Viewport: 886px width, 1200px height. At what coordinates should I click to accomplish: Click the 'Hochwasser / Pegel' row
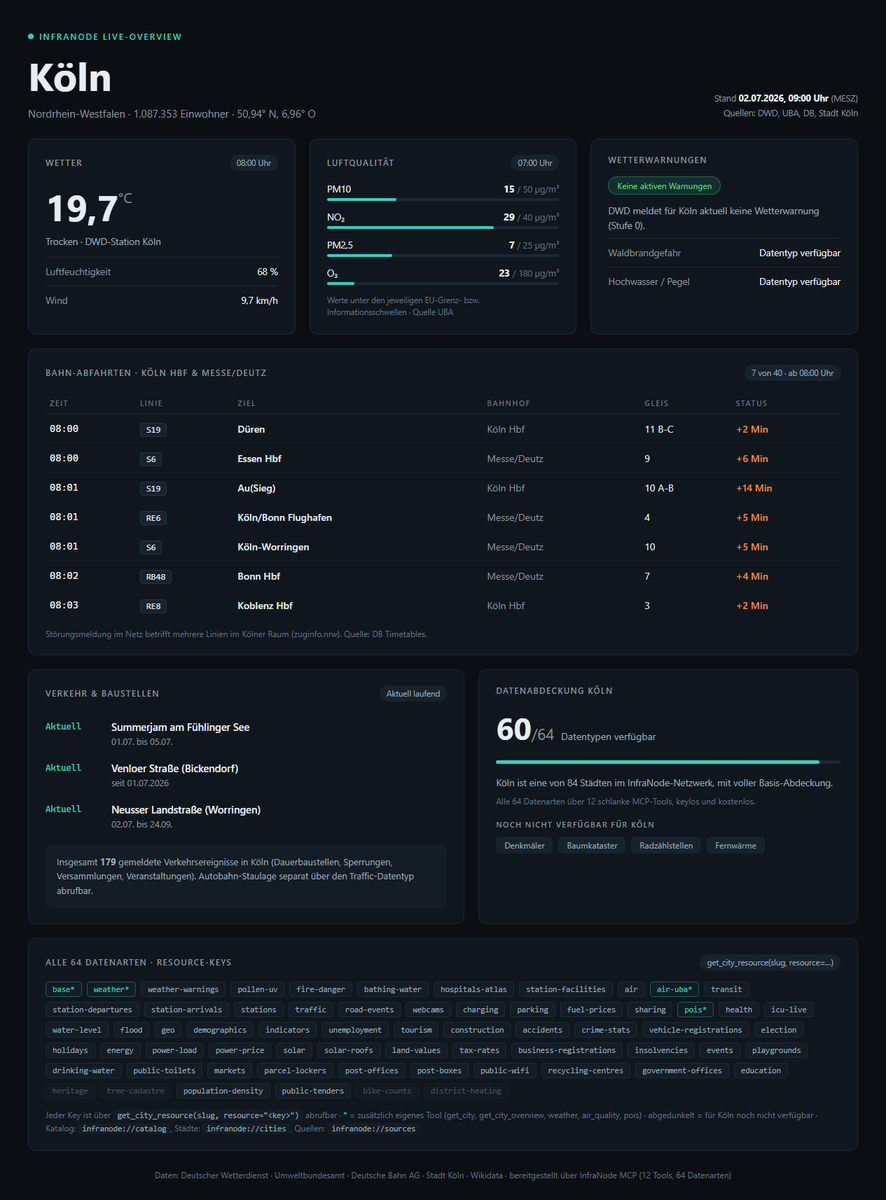pyautogui.click(x=724, y=282)
